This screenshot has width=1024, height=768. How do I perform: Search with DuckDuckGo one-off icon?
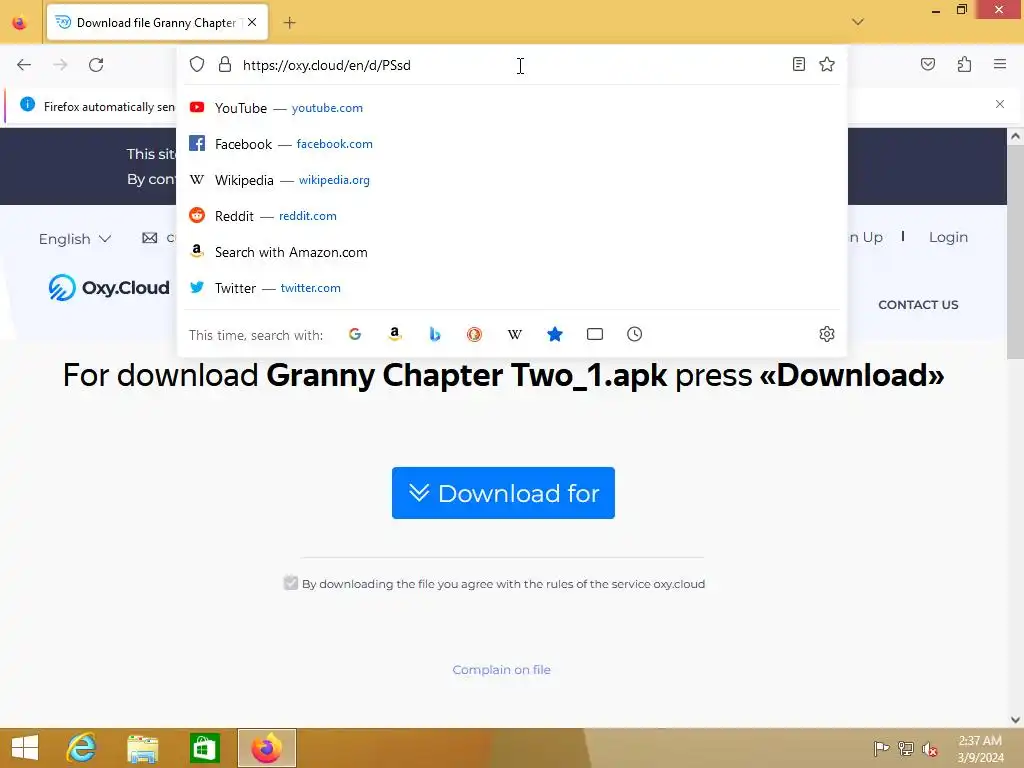475,334
